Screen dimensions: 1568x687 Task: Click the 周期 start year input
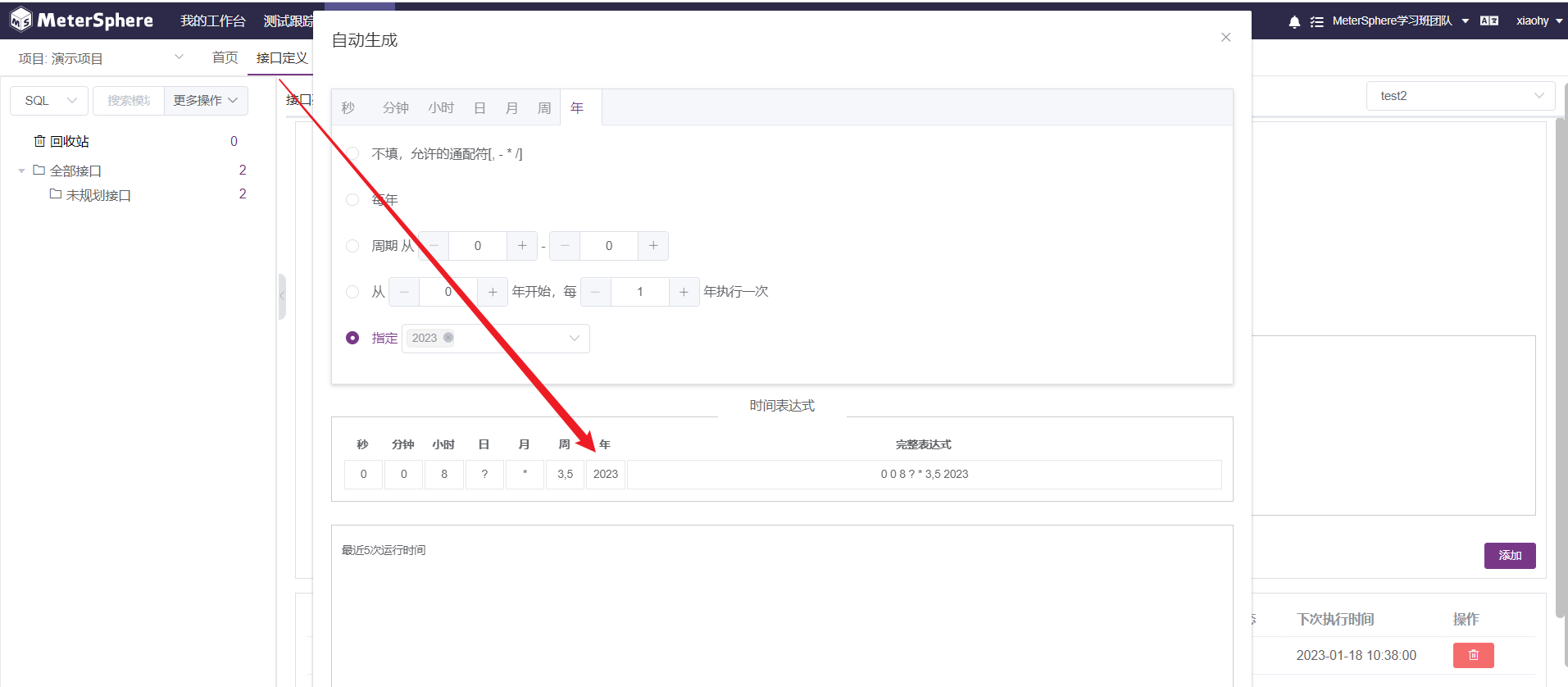pos(478,246)
